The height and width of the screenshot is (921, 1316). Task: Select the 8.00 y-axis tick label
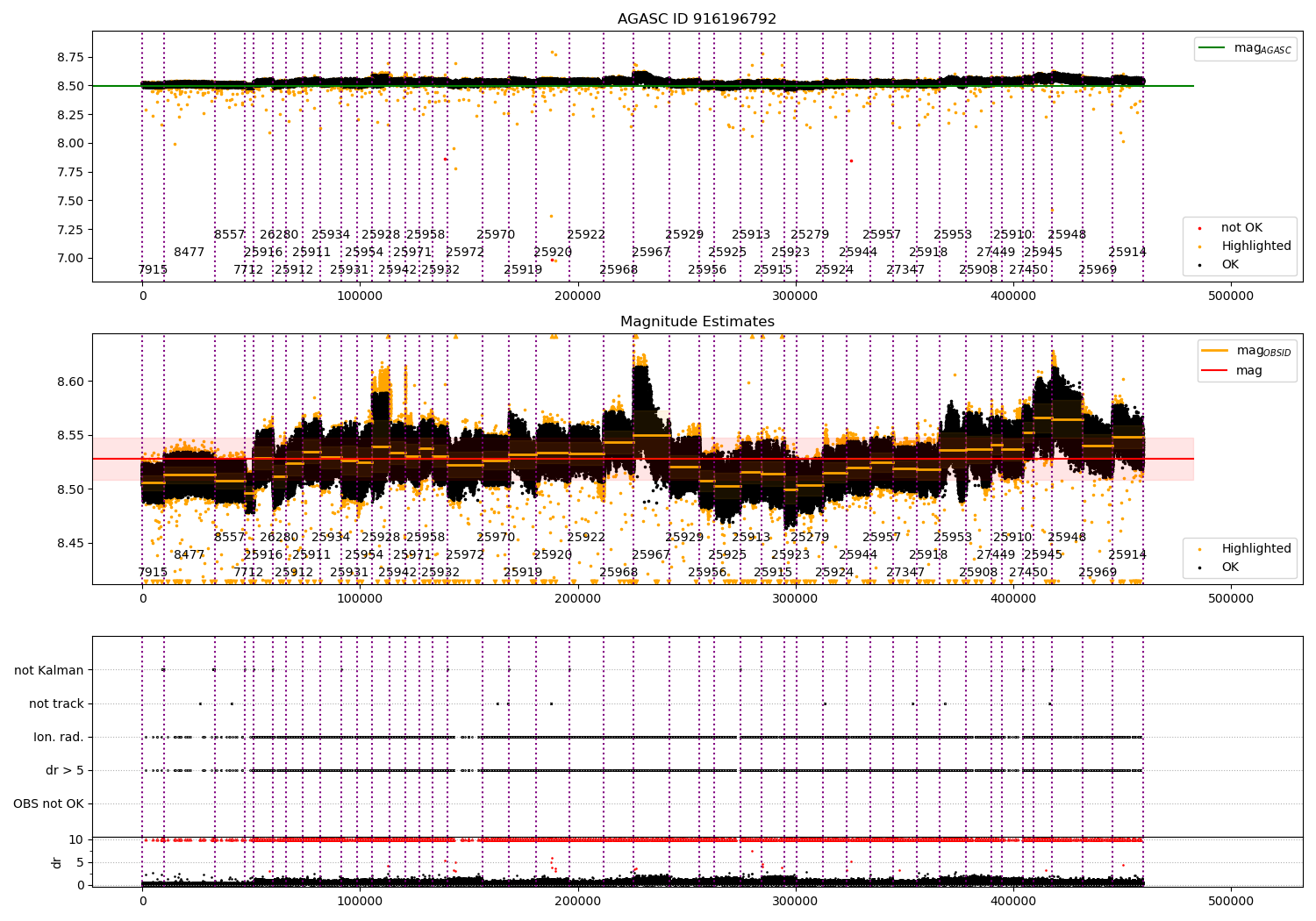(70, 143)
